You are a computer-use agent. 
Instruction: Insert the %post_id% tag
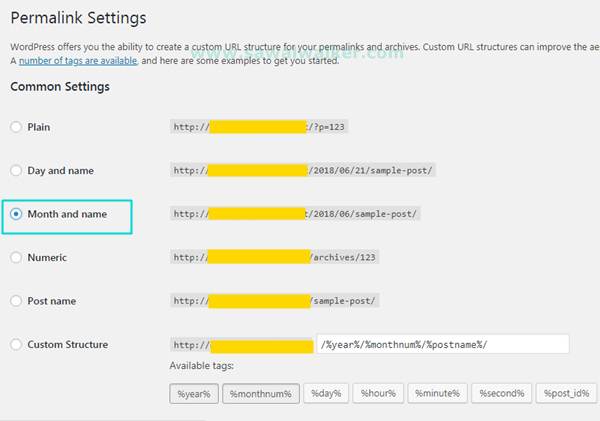point(566,393)
